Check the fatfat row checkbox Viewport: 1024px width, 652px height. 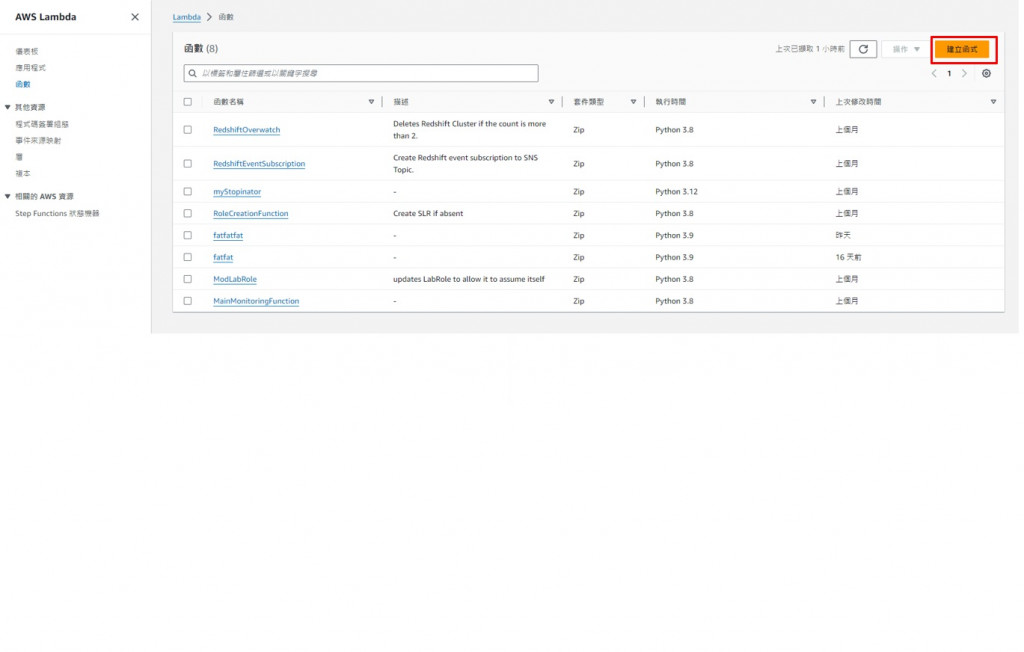187,257
